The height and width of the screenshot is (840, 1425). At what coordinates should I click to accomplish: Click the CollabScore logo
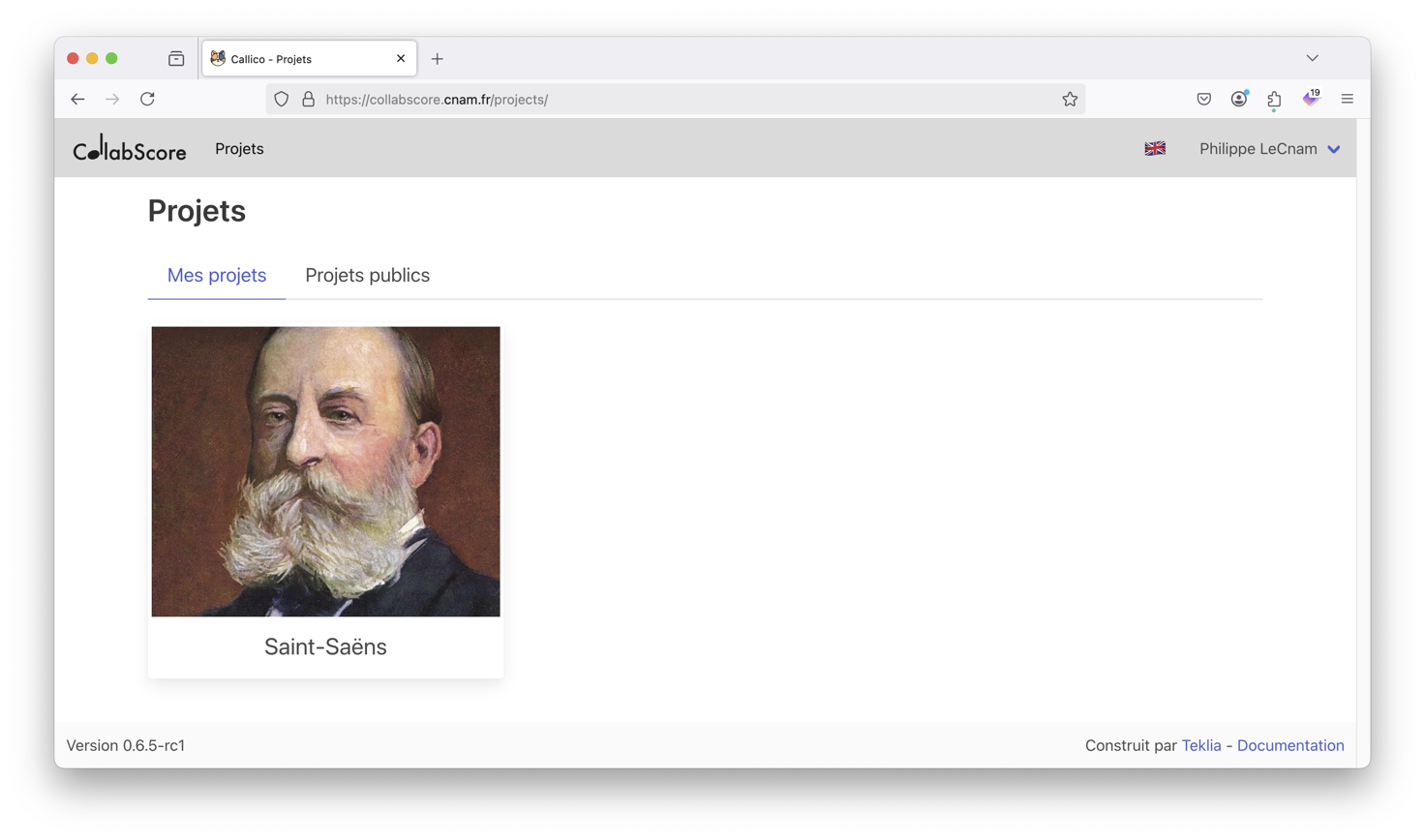pyautogui.click(x=130, y=148)
